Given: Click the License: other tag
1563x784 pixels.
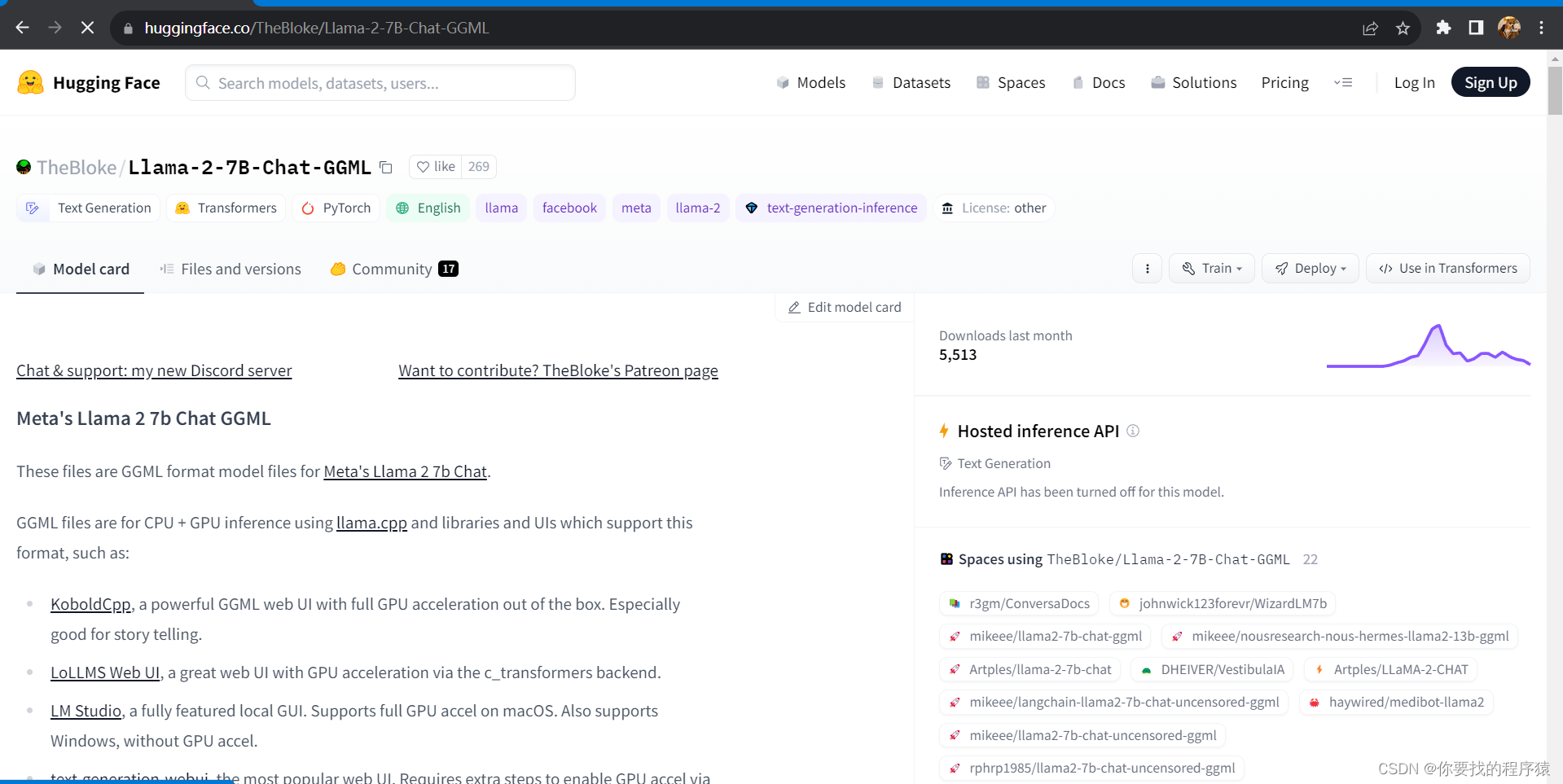Looking at the screenshot, I should tap(994, 208).
